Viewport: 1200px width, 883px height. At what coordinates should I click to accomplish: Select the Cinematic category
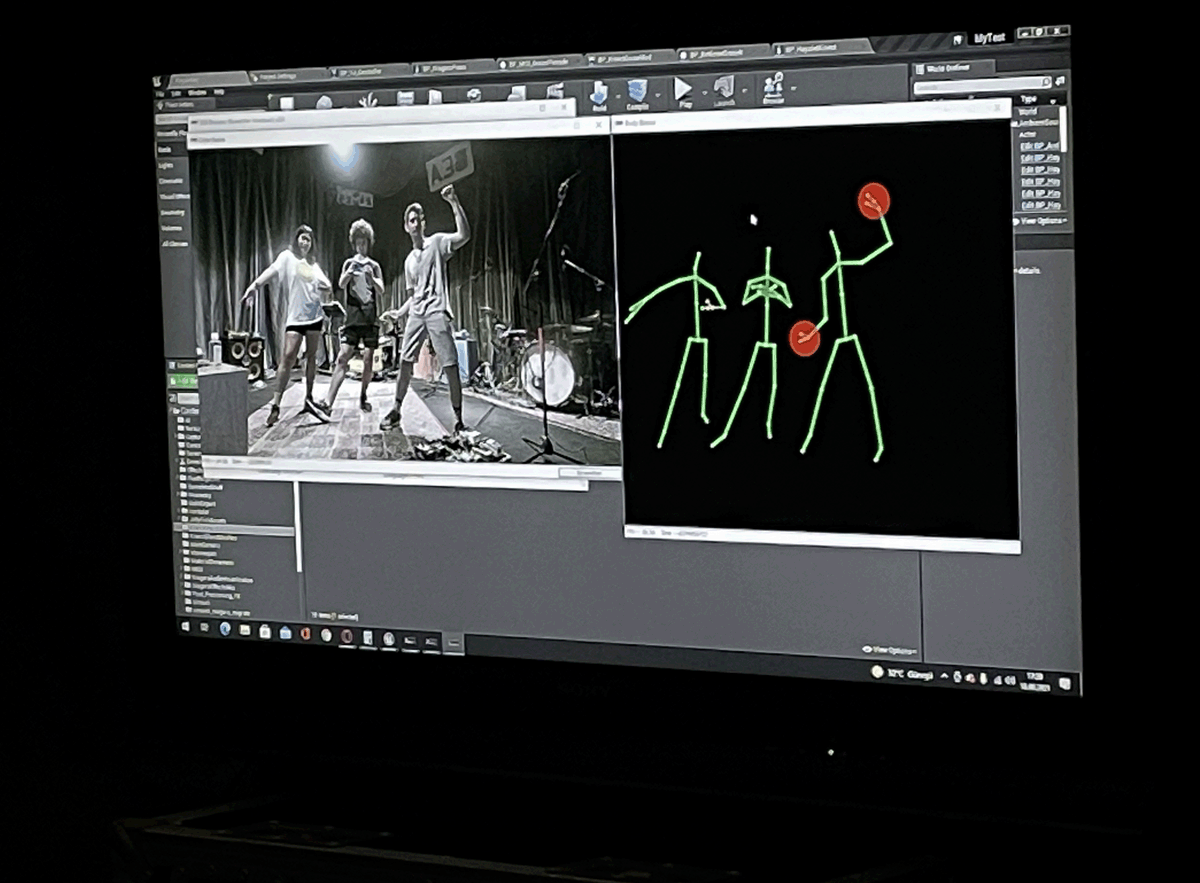coord(171,181)
